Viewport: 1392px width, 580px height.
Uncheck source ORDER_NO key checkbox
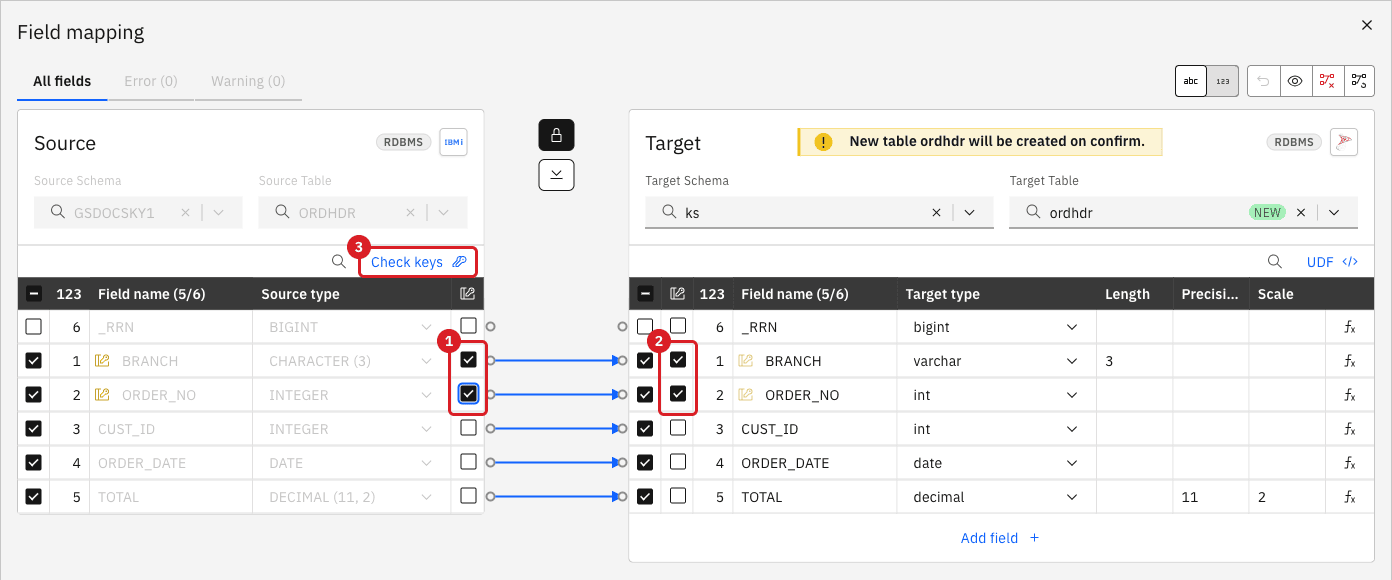pos(468,394)
